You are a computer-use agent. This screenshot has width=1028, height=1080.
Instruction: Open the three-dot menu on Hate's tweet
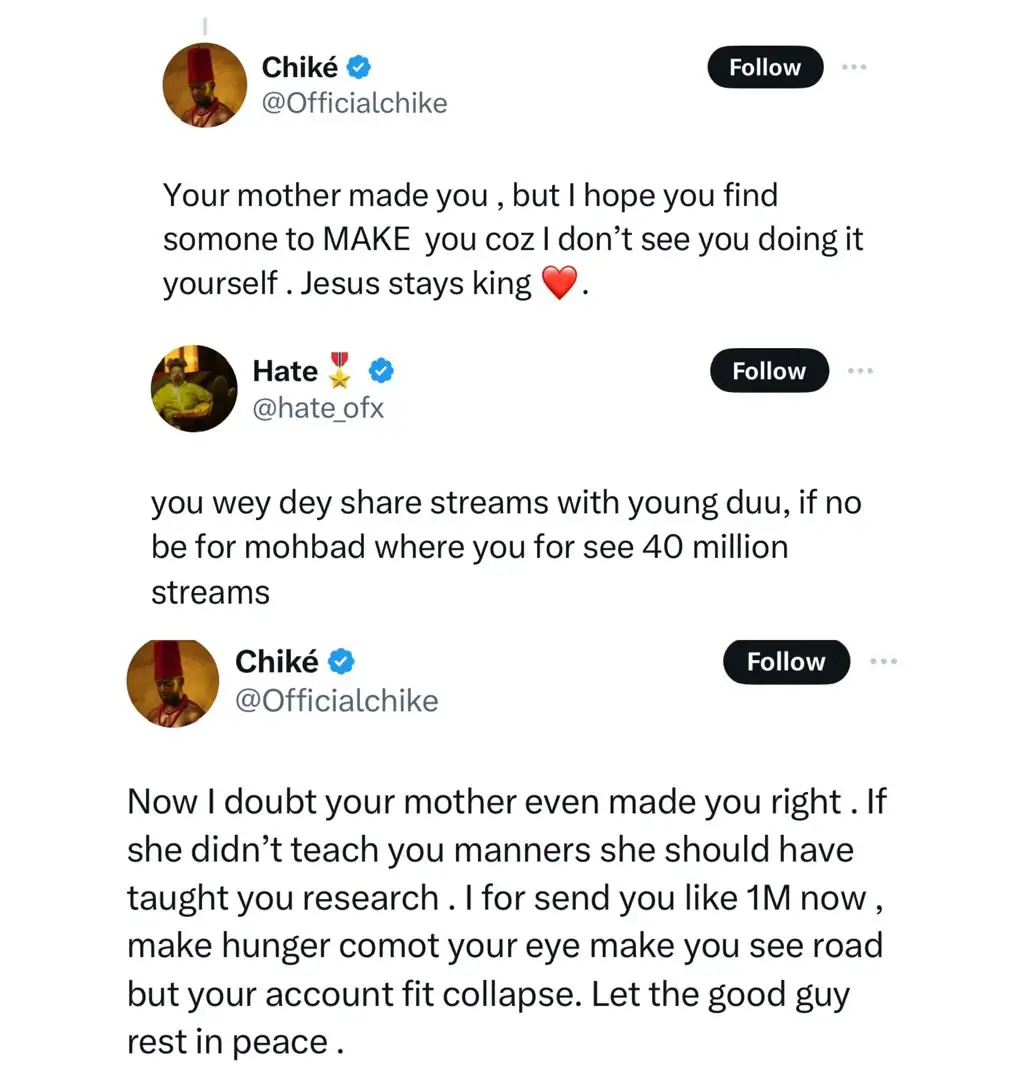(x=860, y=370)
